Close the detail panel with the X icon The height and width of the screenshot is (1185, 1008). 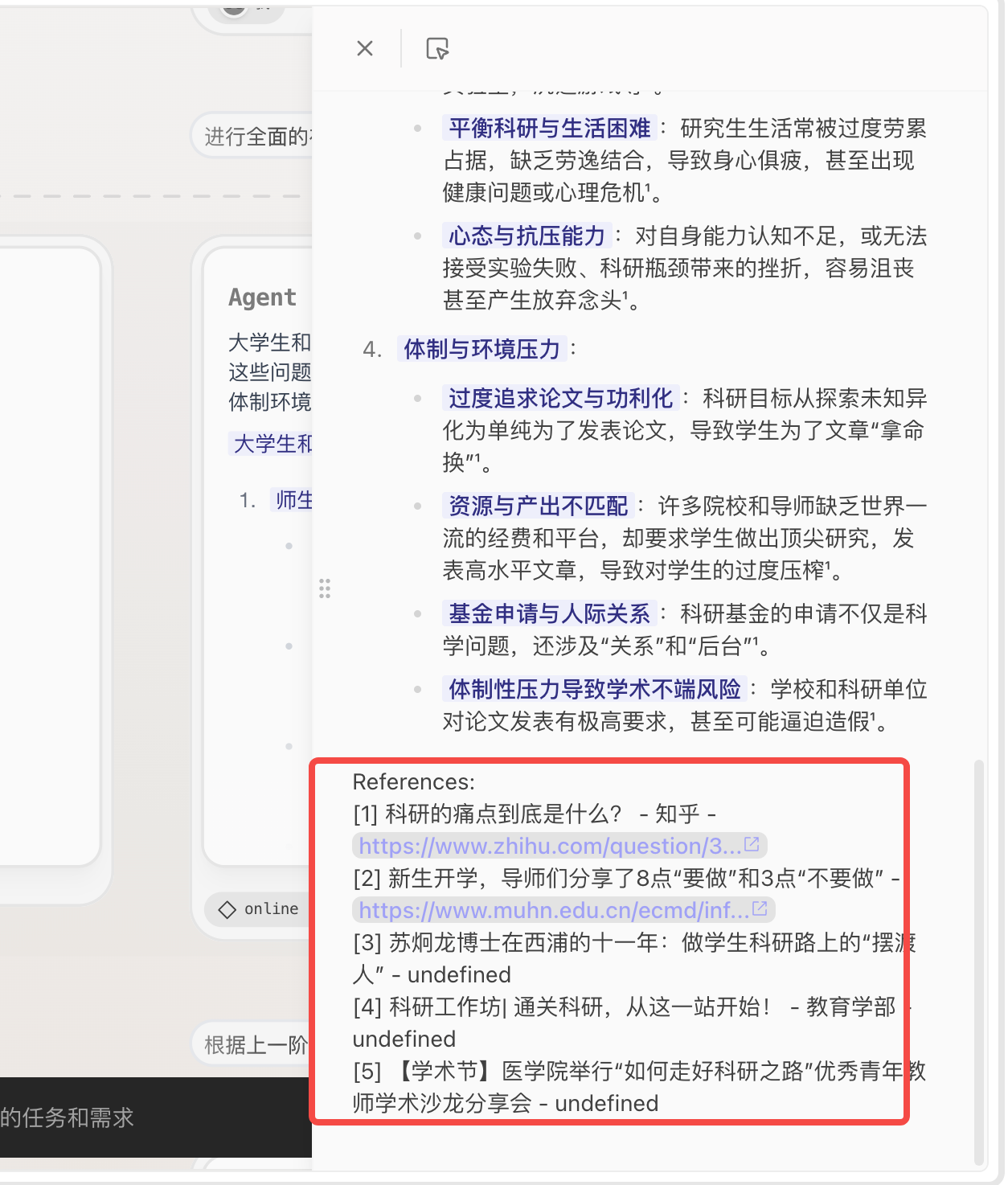(365, 48)
